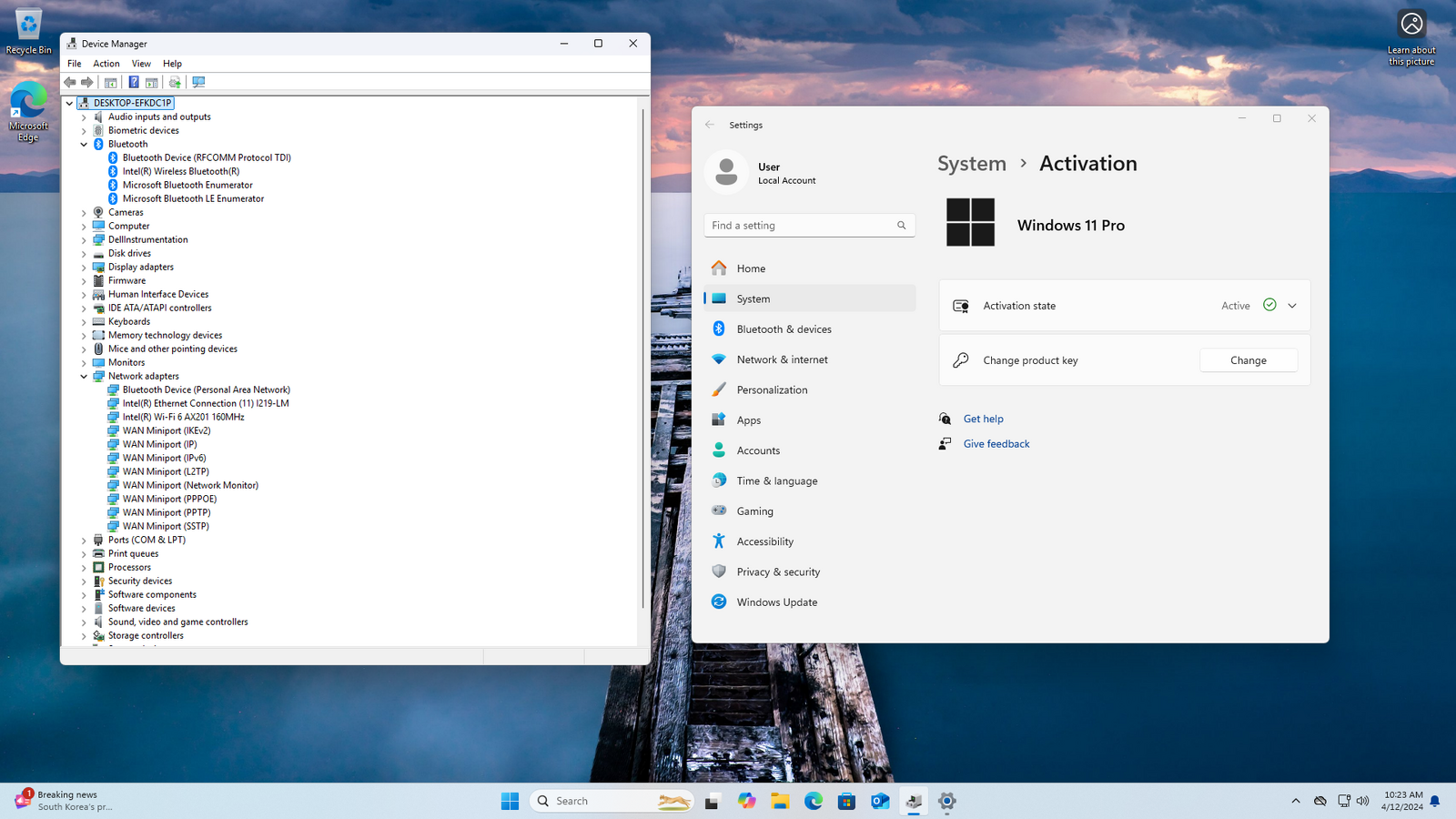Open Outlook from the taskbar
Image resolution: width=1456 pixels, height=819 pixels.
(x=880, y=801)
